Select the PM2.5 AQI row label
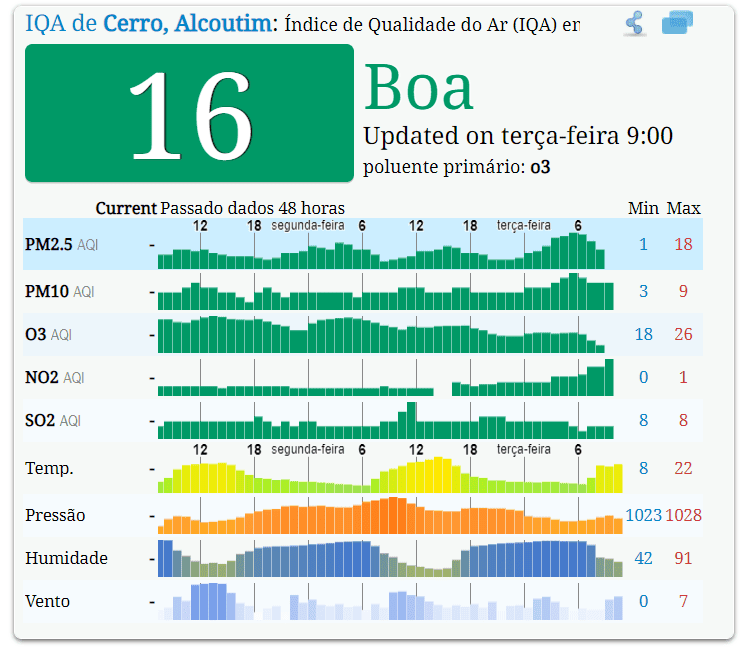Screen dimensions: 746x652 60,244
